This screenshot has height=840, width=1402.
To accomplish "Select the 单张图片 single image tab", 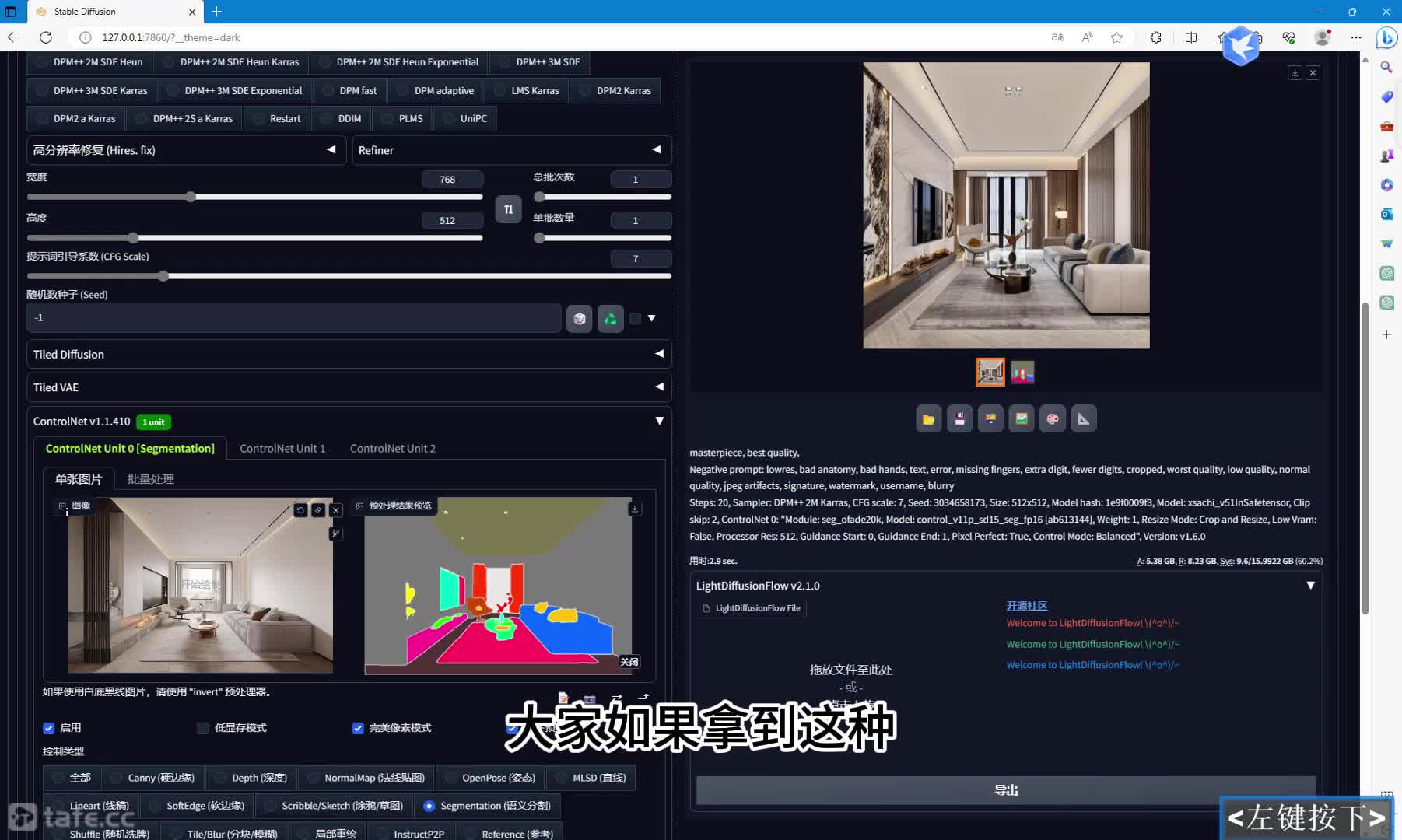I will point(79,478).
